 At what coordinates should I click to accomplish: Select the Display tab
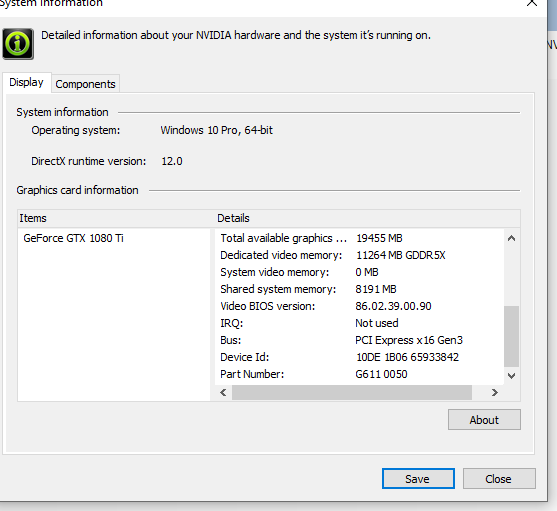[x=27, y=82]
